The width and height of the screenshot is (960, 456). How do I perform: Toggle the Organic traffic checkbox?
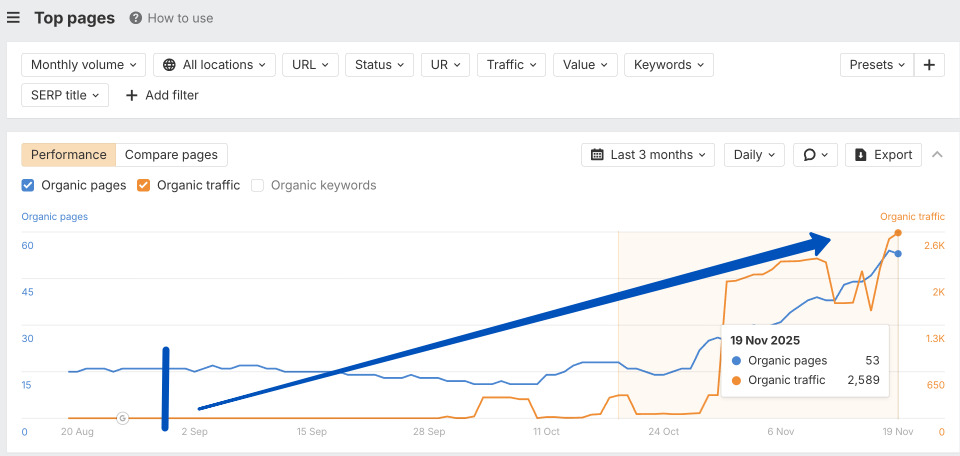pyautogui.click(x=143, y=185)
